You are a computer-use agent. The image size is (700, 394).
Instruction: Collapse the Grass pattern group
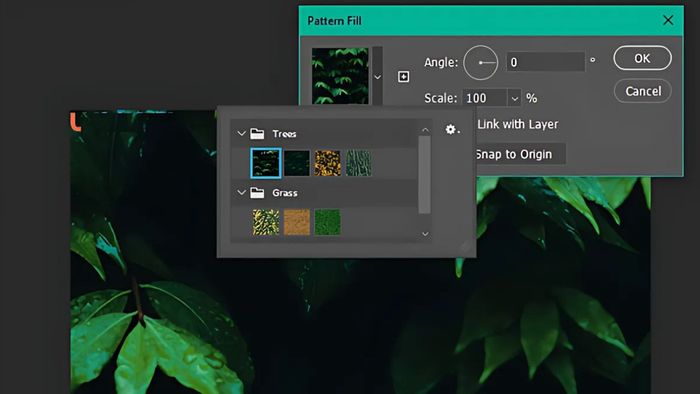tap(242, 193)
